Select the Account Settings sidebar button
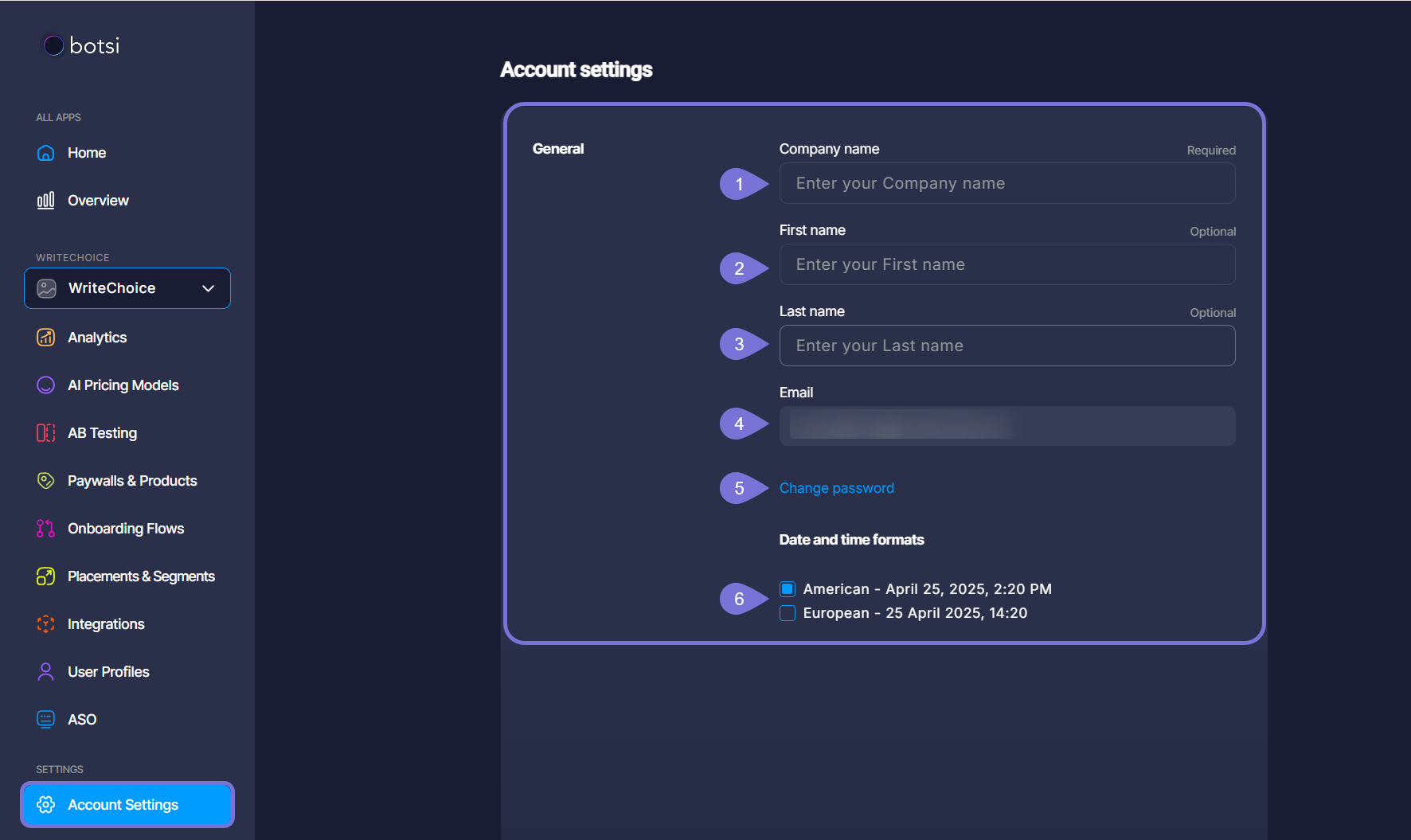 coord(127,805)
